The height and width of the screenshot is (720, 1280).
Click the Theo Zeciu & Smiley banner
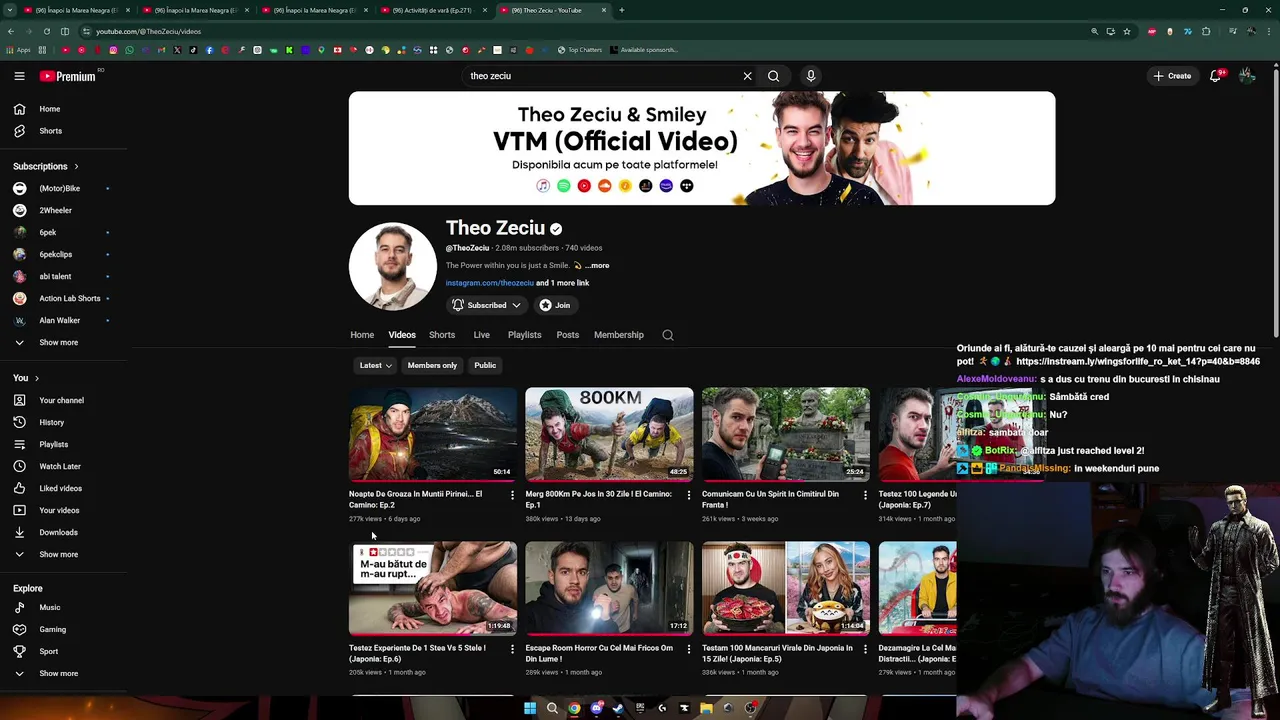pos(702,148)
